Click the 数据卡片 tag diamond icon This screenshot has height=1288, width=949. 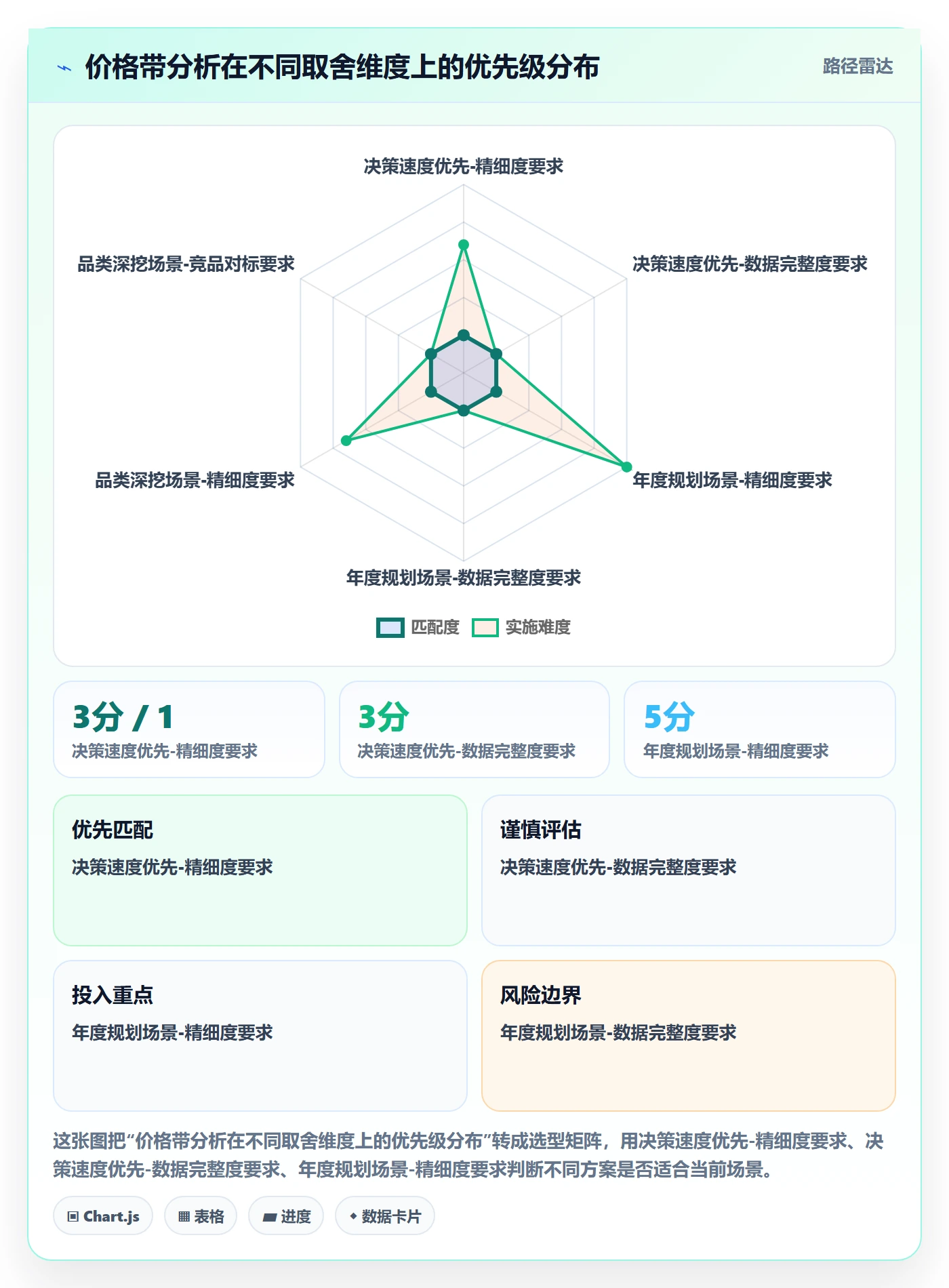tap(353, 1217)
